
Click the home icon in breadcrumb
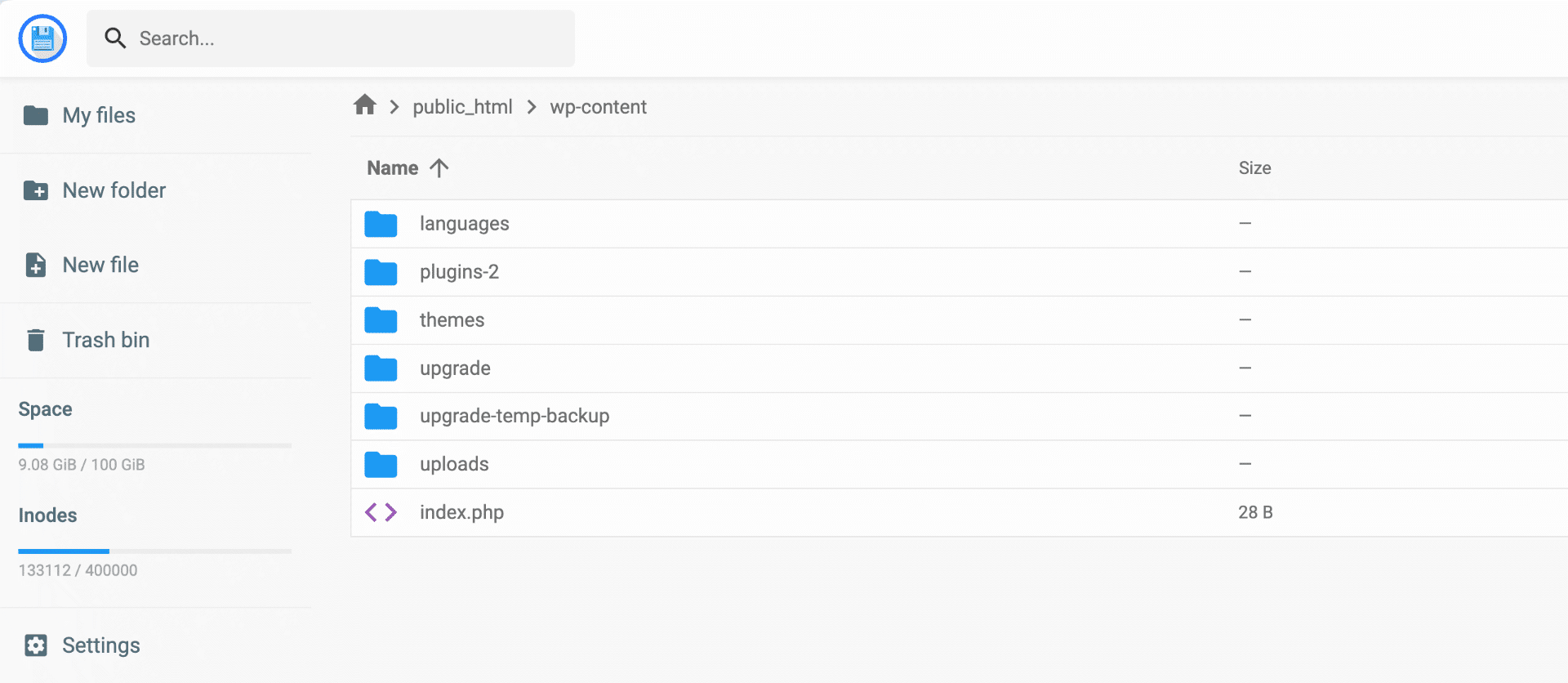[x=364, y=105]
